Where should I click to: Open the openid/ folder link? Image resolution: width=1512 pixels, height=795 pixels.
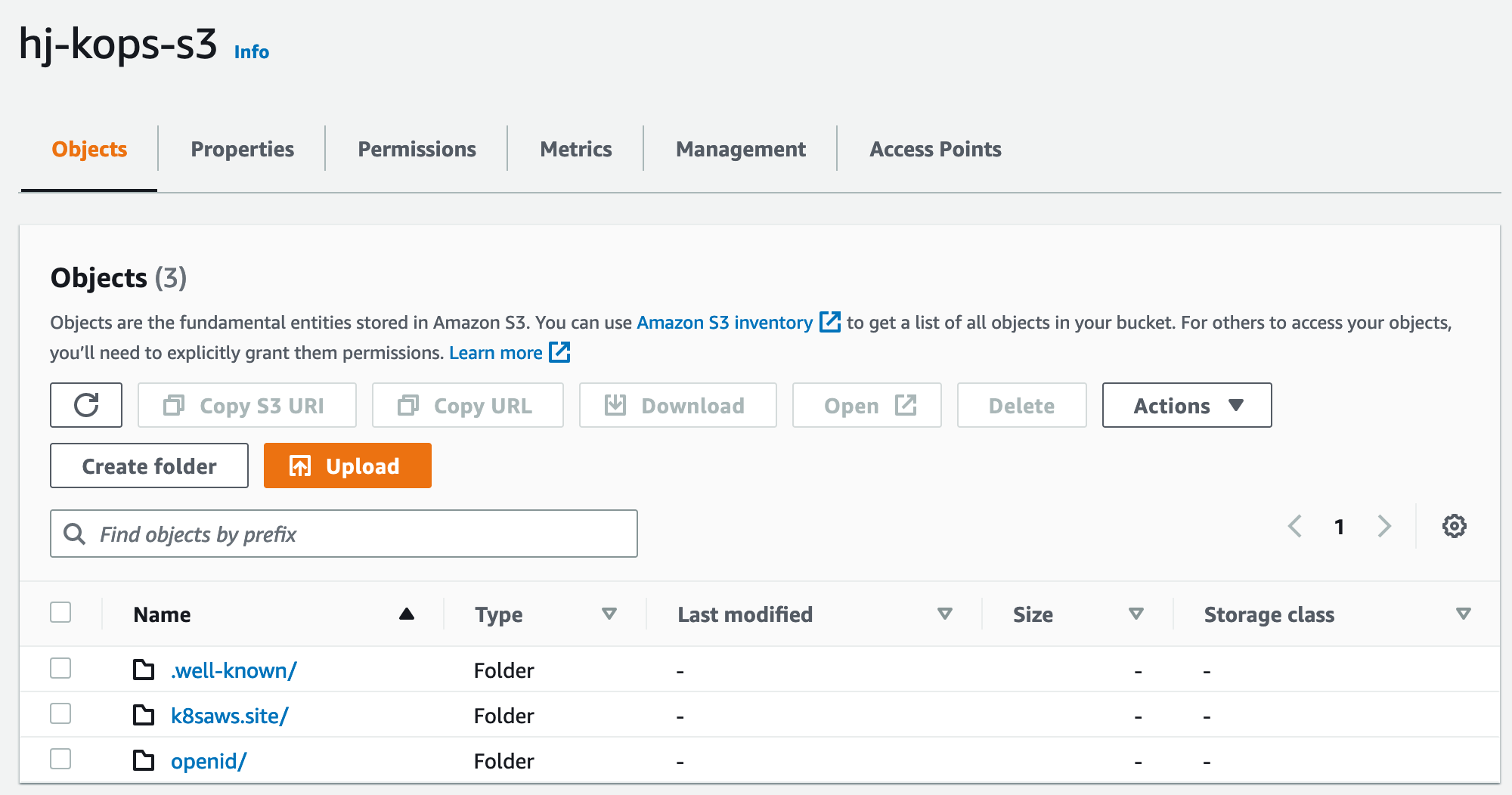click(x=209, y=761)
